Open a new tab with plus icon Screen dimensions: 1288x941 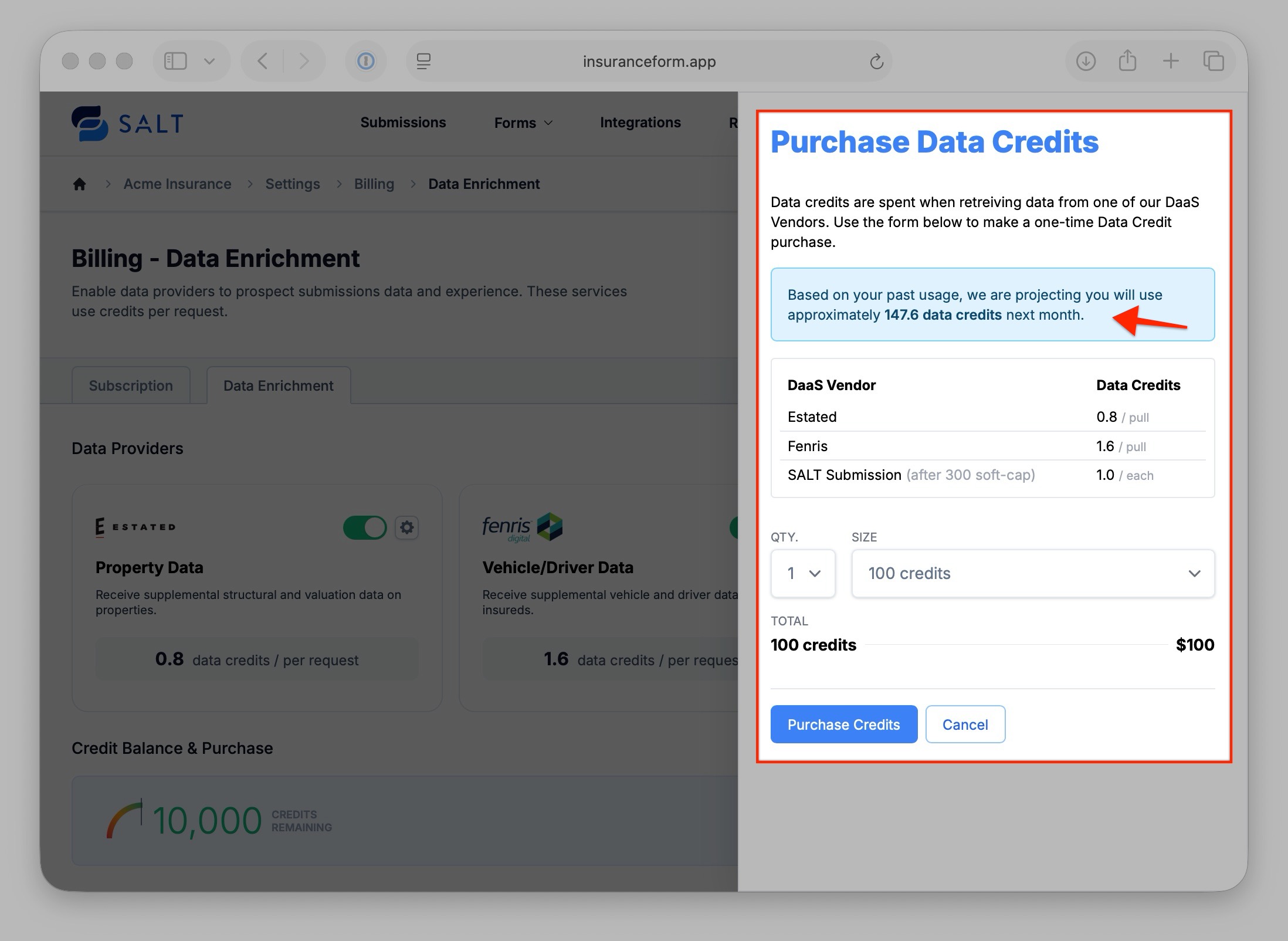pyautogui.click(x=1170, y=61)
